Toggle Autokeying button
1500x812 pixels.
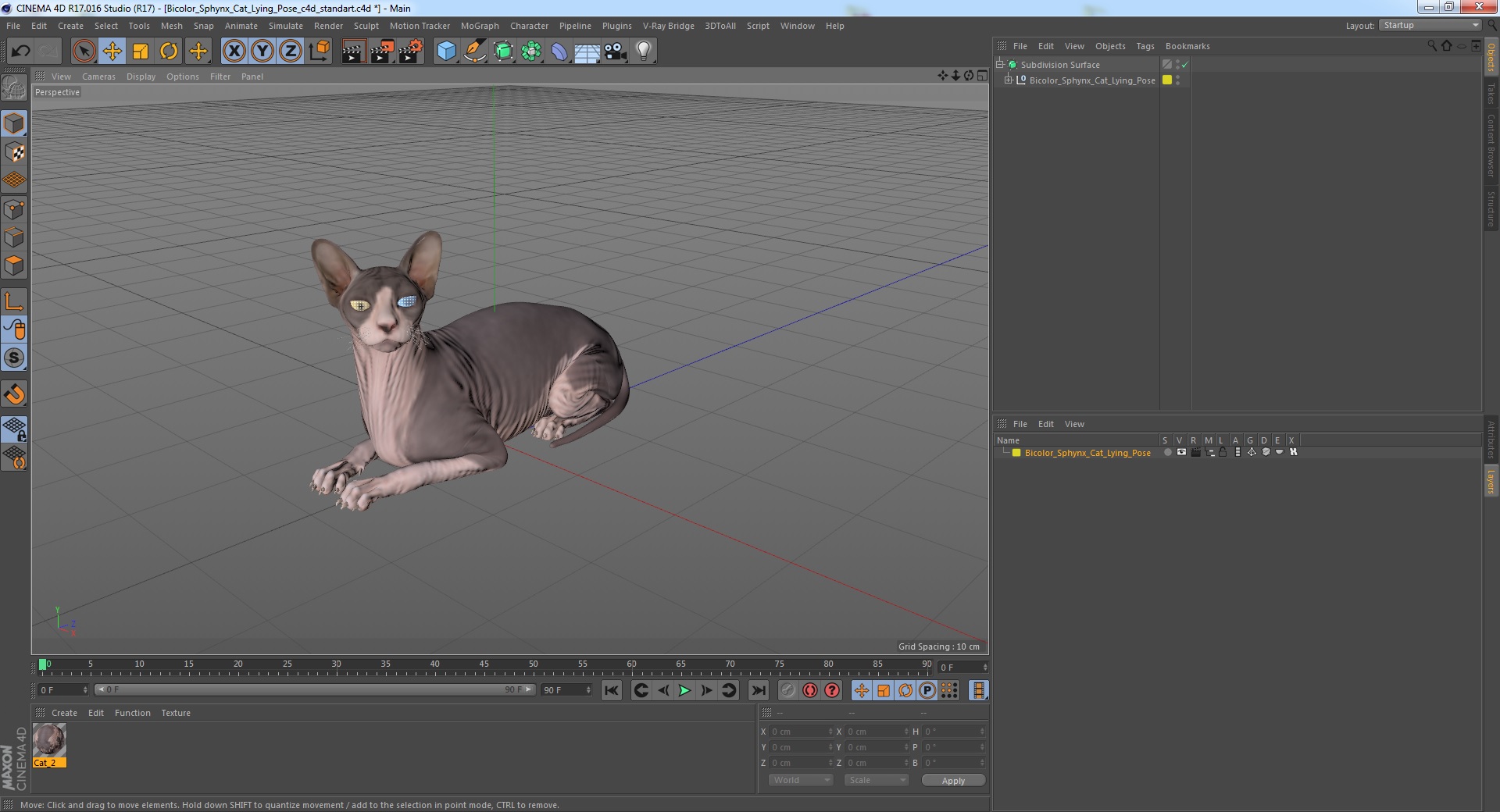tap(810, 690)
